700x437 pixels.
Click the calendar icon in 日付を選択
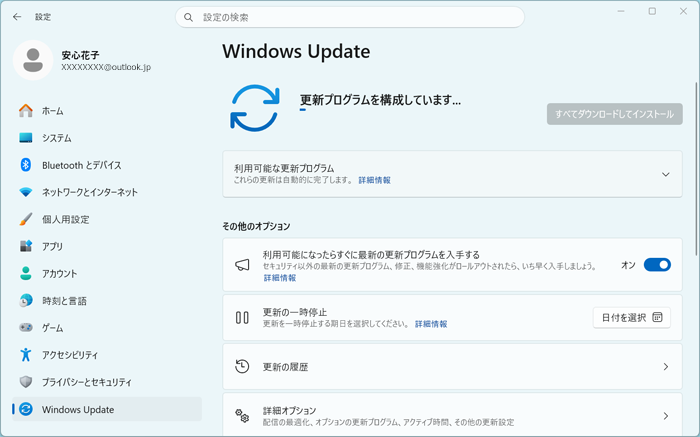(x=658, y=317)
